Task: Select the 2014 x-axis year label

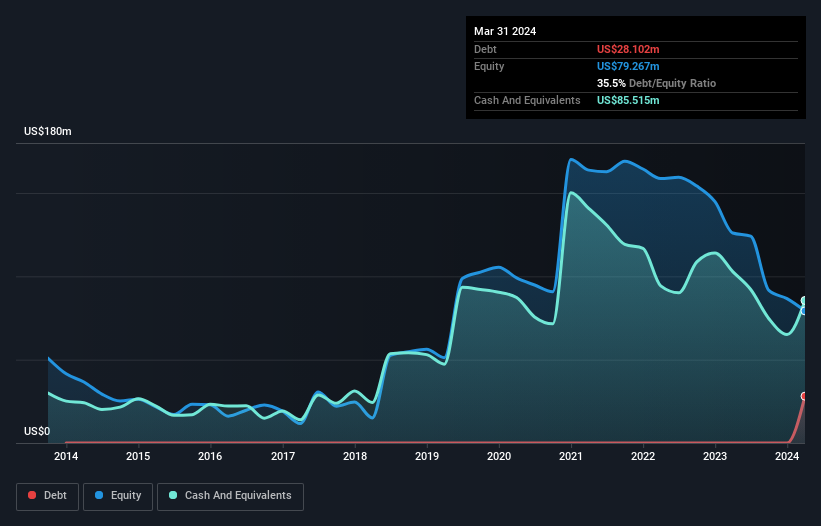Action: point(66,457)
